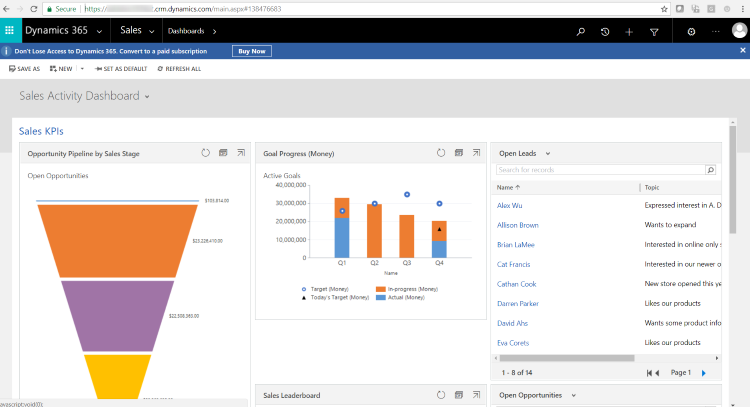Enlarge the Goal Progress (Money) chart
The height and width of the screenshot is (407, 750).
coord(476,153)
